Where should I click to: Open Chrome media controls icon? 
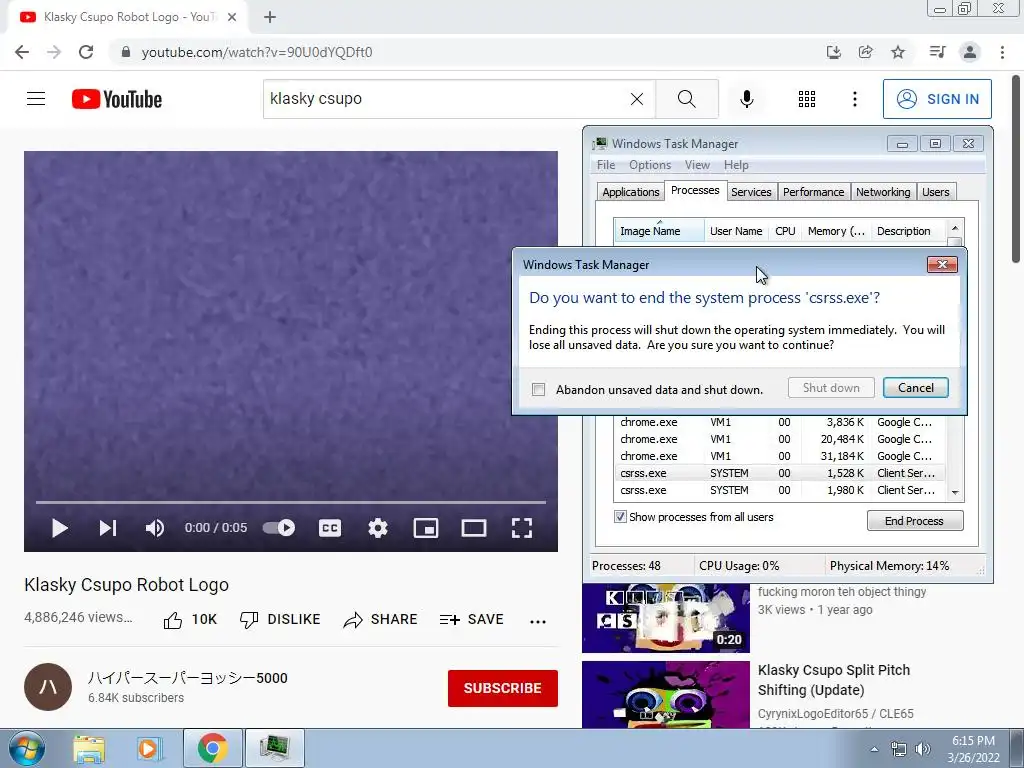pos(938,52)
